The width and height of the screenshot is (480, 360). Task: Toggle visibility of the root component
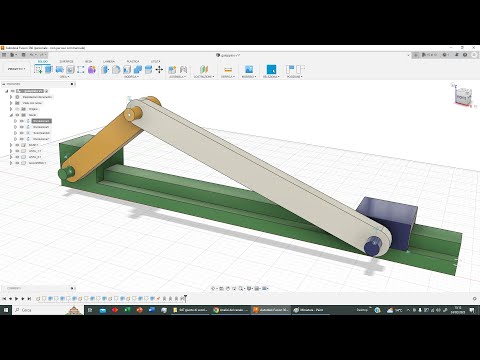(x=13, y=91)
